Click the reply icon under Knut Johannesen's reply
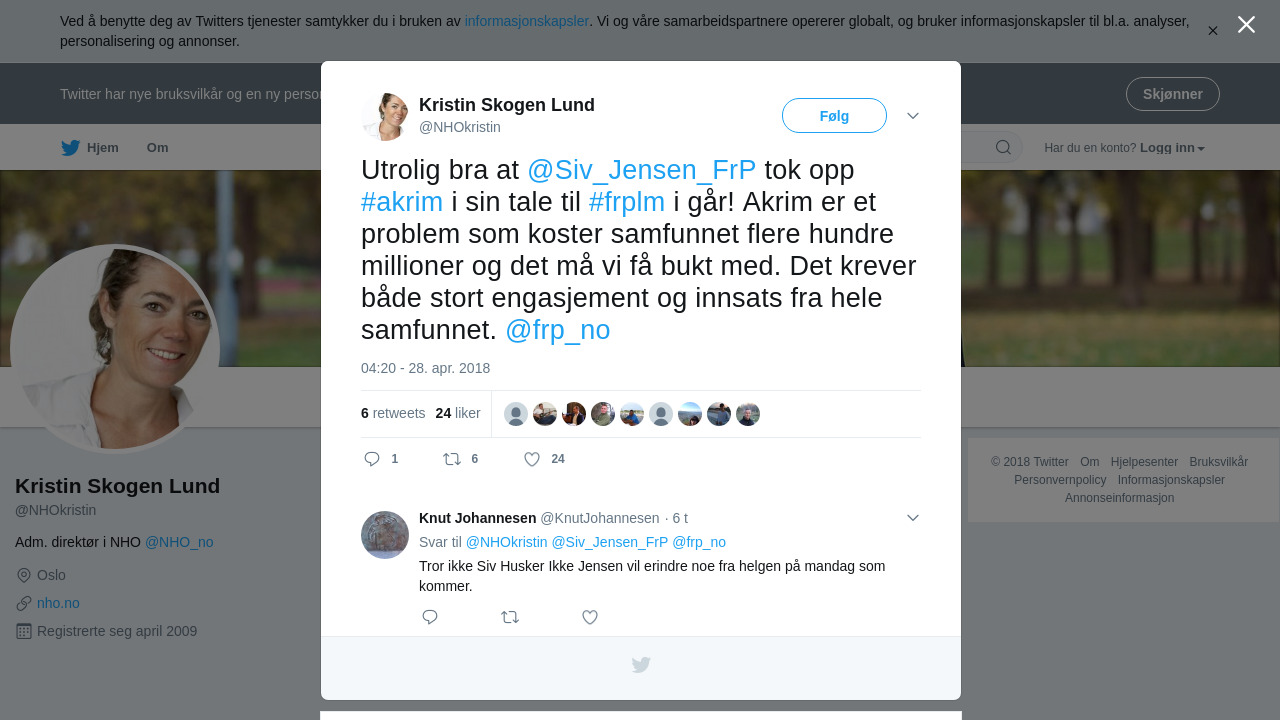Viewport: 1280px width, 720px height. (x=430, y=617)
